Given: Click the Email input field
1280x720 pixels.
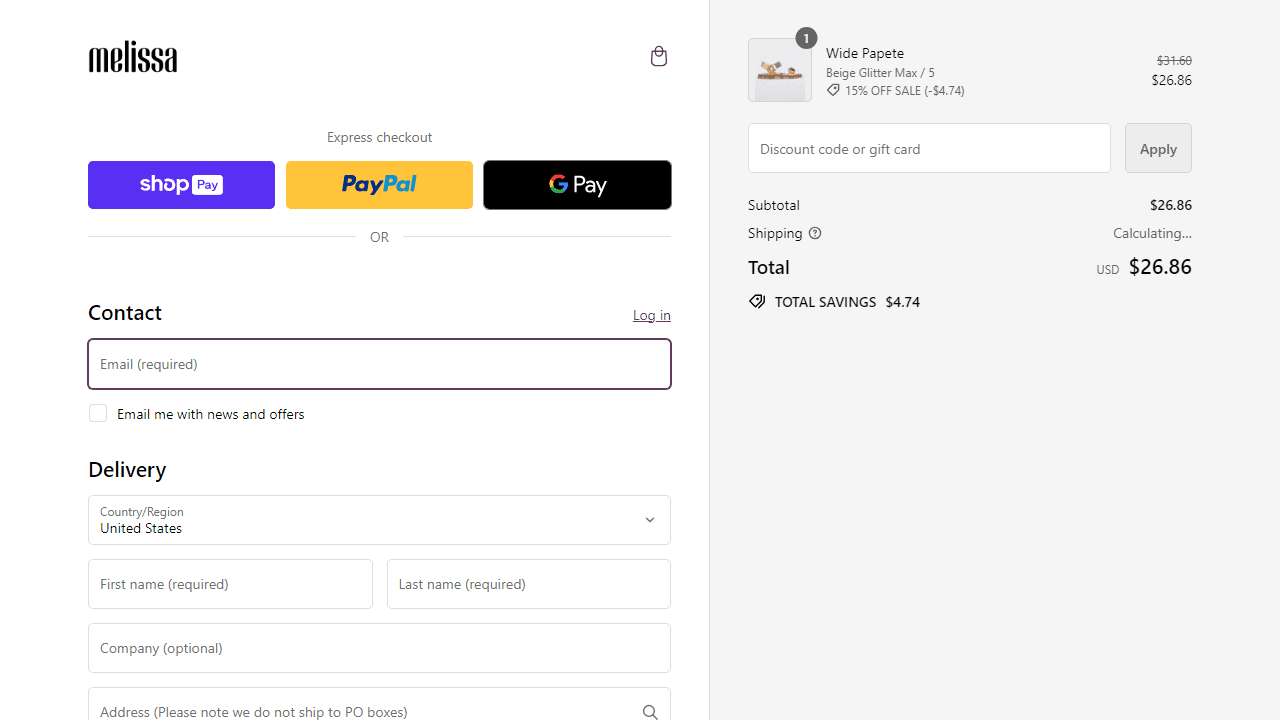Looking at the screenshot, I should click(x=379, y=364).
